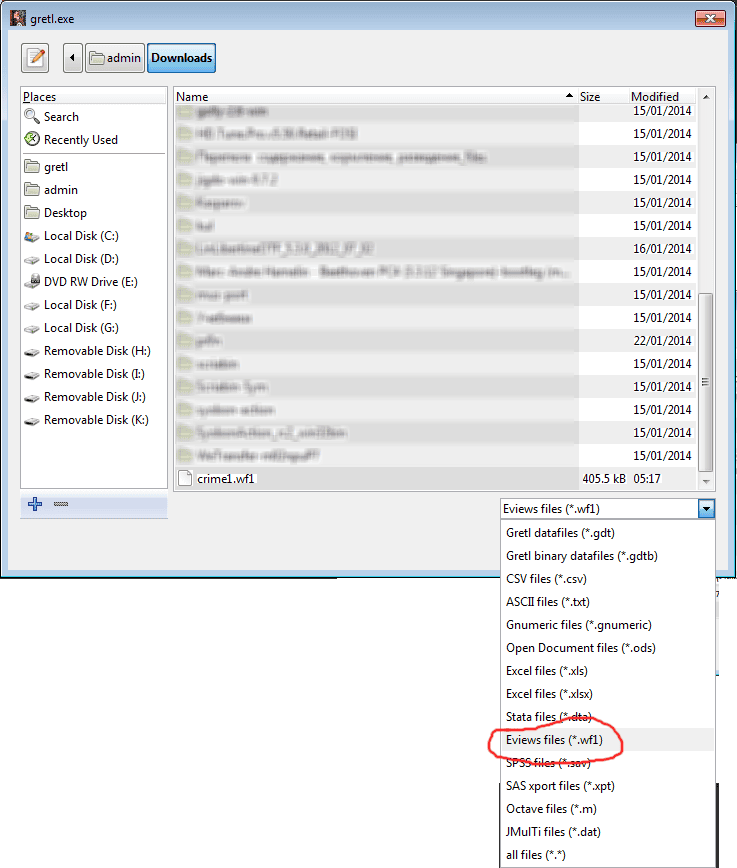Viewport: 737px width, 868px height.
Task: Go to Desktop in Places sidebar
Action: pos(65,213)
